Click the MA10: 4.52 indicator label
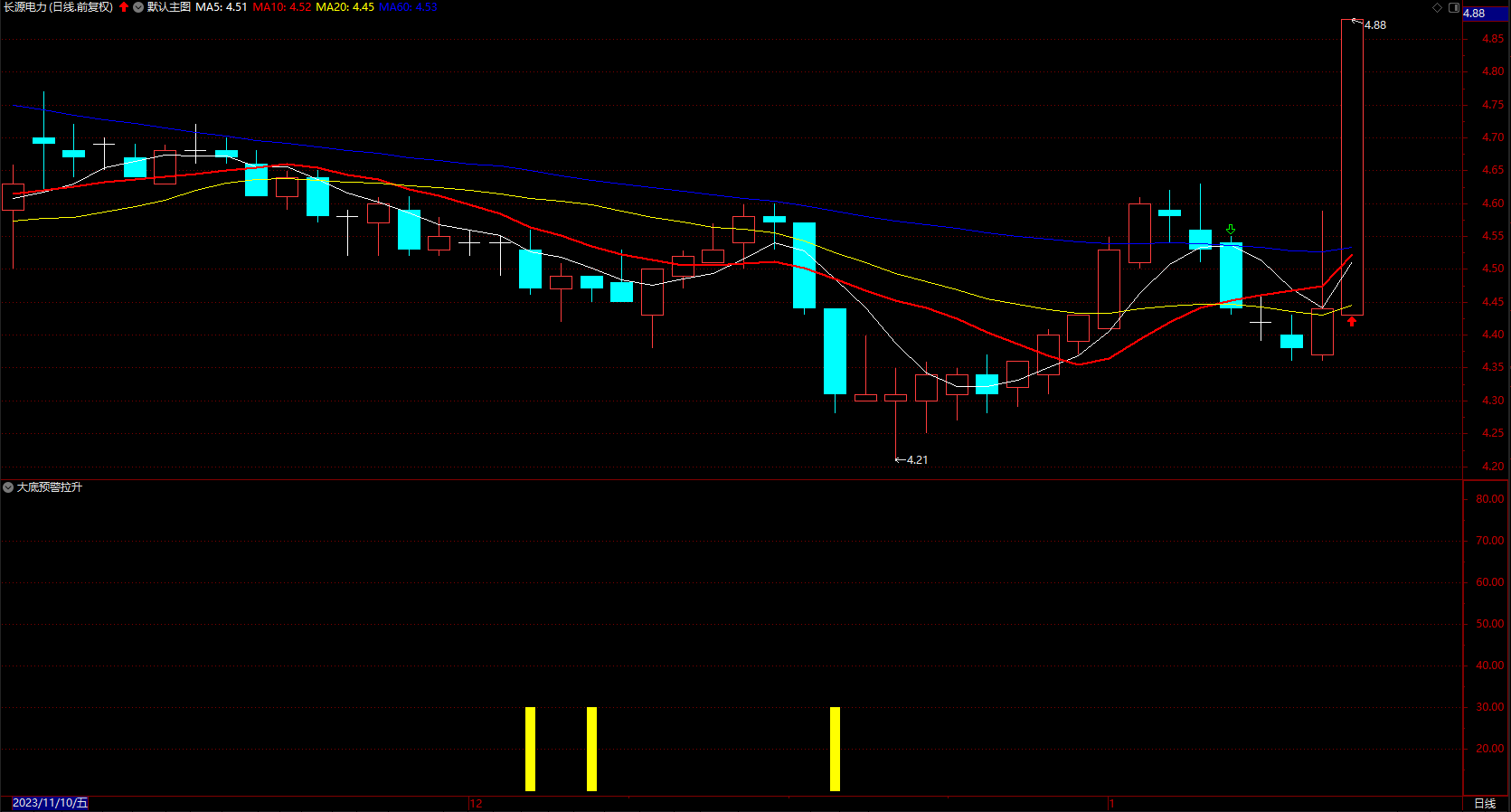This screenshot has height=812, width=1511. [x=282, y=7]
